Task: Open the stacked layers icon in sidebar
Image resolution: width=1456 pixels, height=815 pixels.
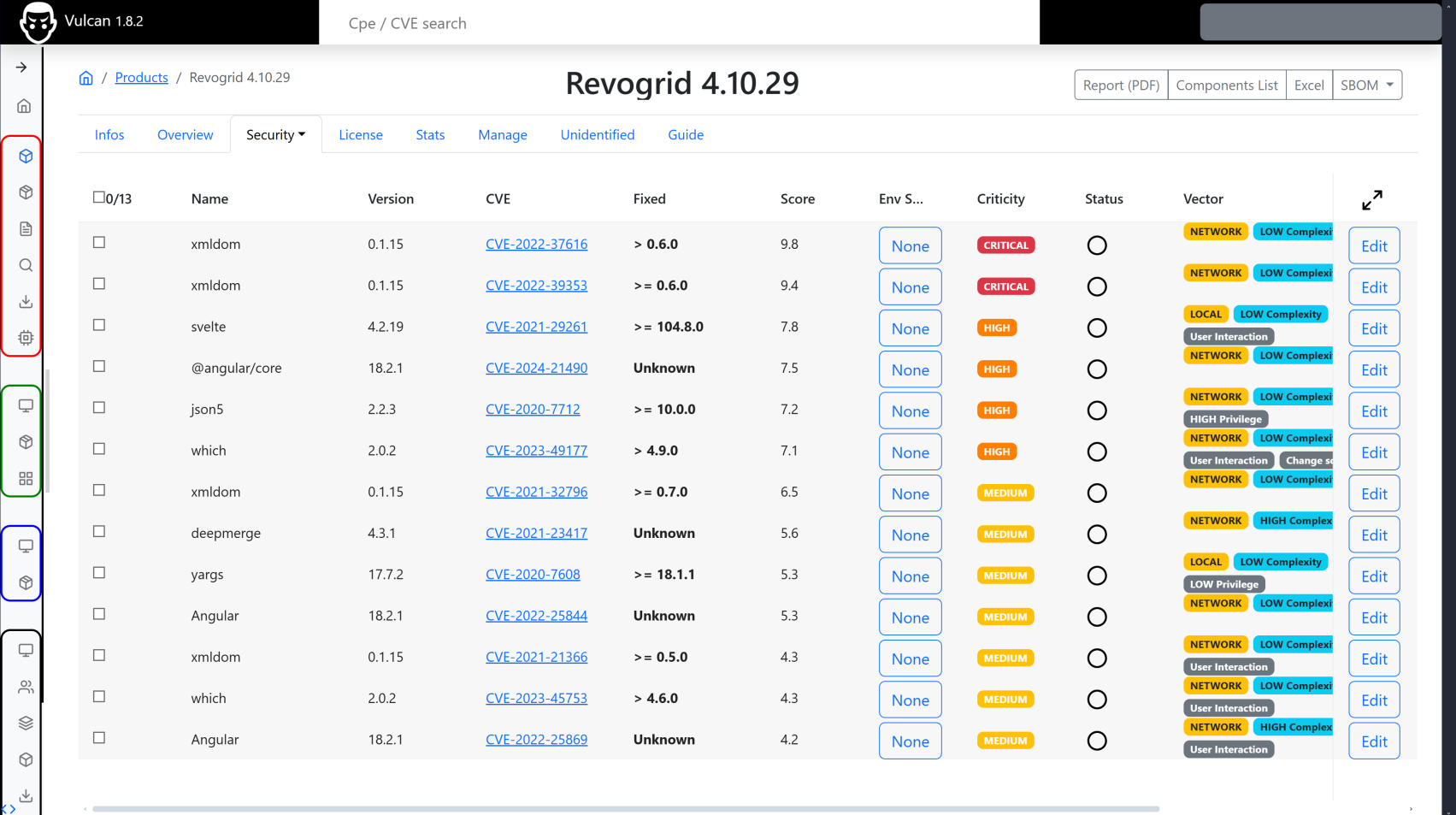Action: click(x=26, y=723)
